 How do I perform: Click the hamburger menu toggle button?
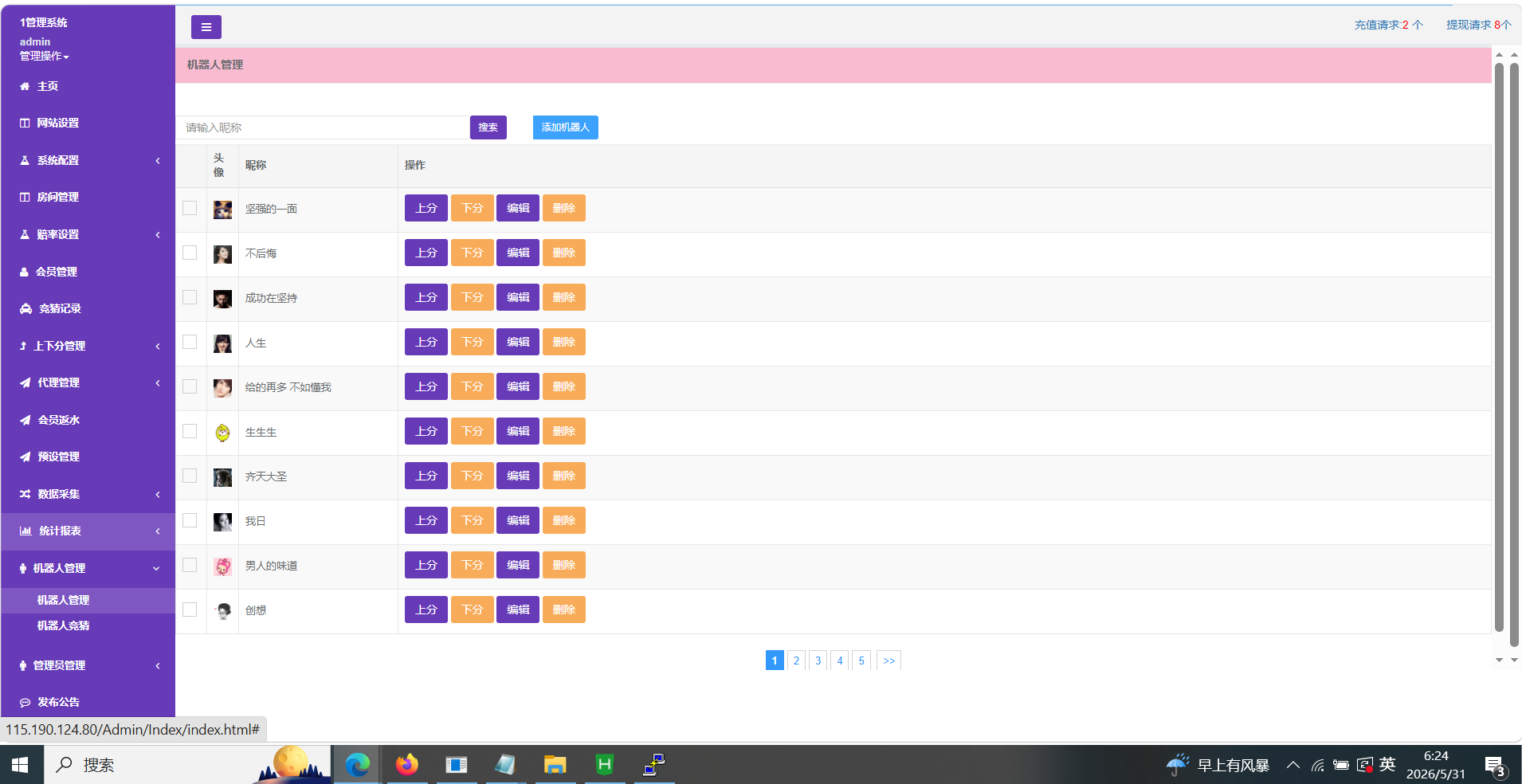click(206, 27)
